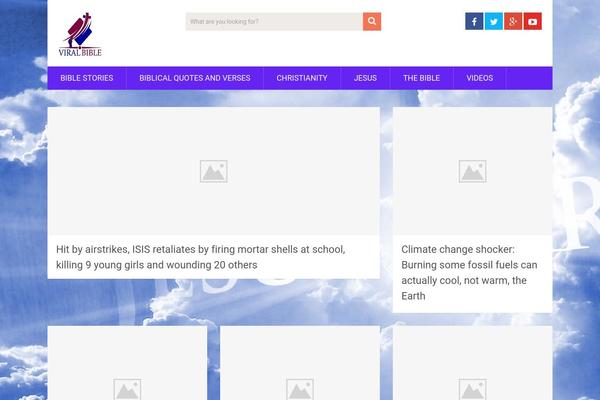Open the Google Plus social icon
This screenshot has width=600, height=400.
(x=513, y=21)
